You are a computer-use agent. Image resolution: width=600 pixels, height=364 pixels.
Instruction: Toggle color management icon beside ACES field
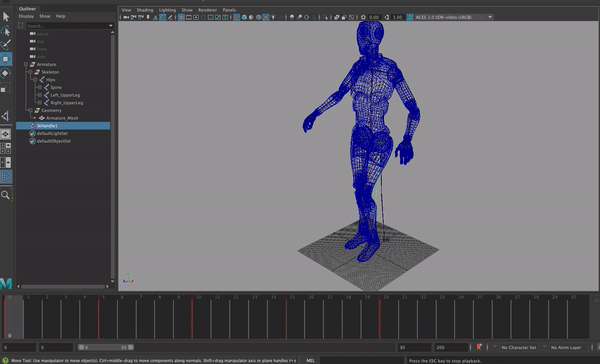click(x=410, y=17)
